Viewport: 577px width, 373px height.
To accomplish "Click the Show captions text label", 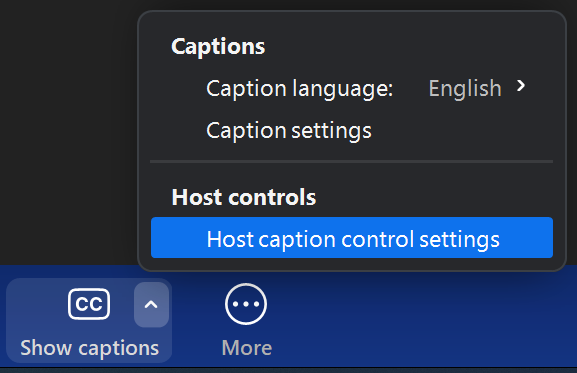I will coord(89,348).
